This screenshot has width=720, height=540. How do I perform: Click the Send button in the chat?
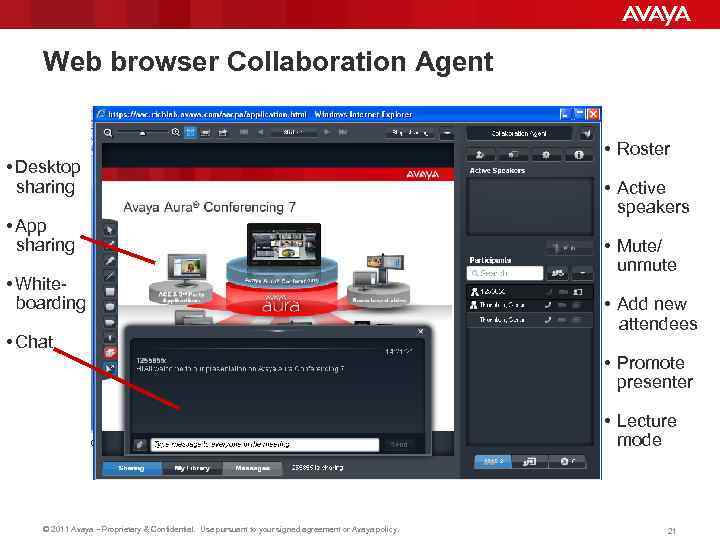(399, 444)
